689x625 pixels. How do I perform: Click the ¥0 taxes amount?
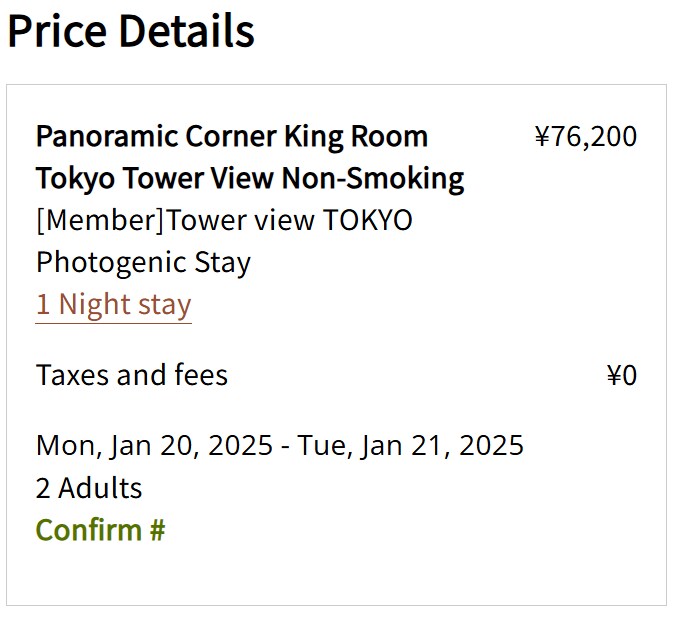621,375
